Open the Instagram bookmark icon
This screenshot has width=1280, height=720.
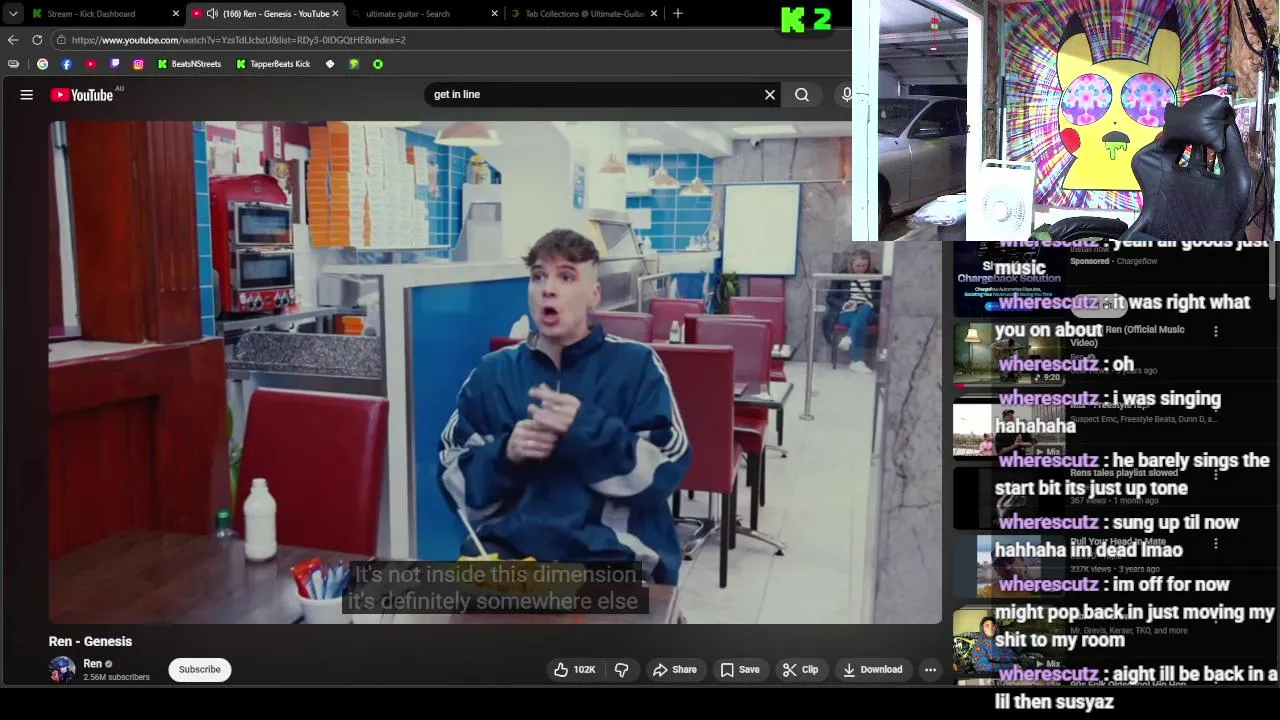138,64
